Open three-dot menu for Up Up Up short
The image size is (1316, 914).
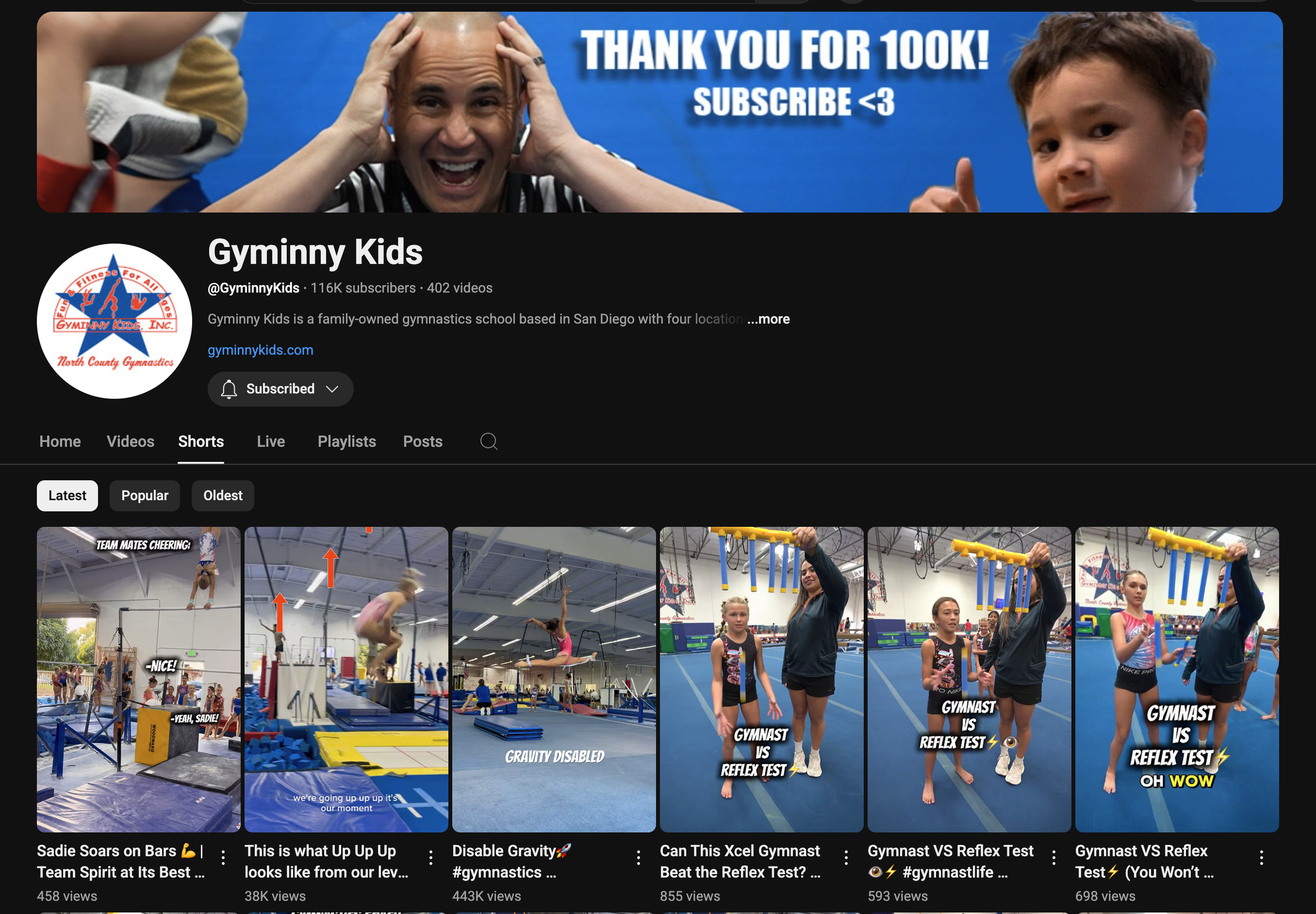click(431, 857)
